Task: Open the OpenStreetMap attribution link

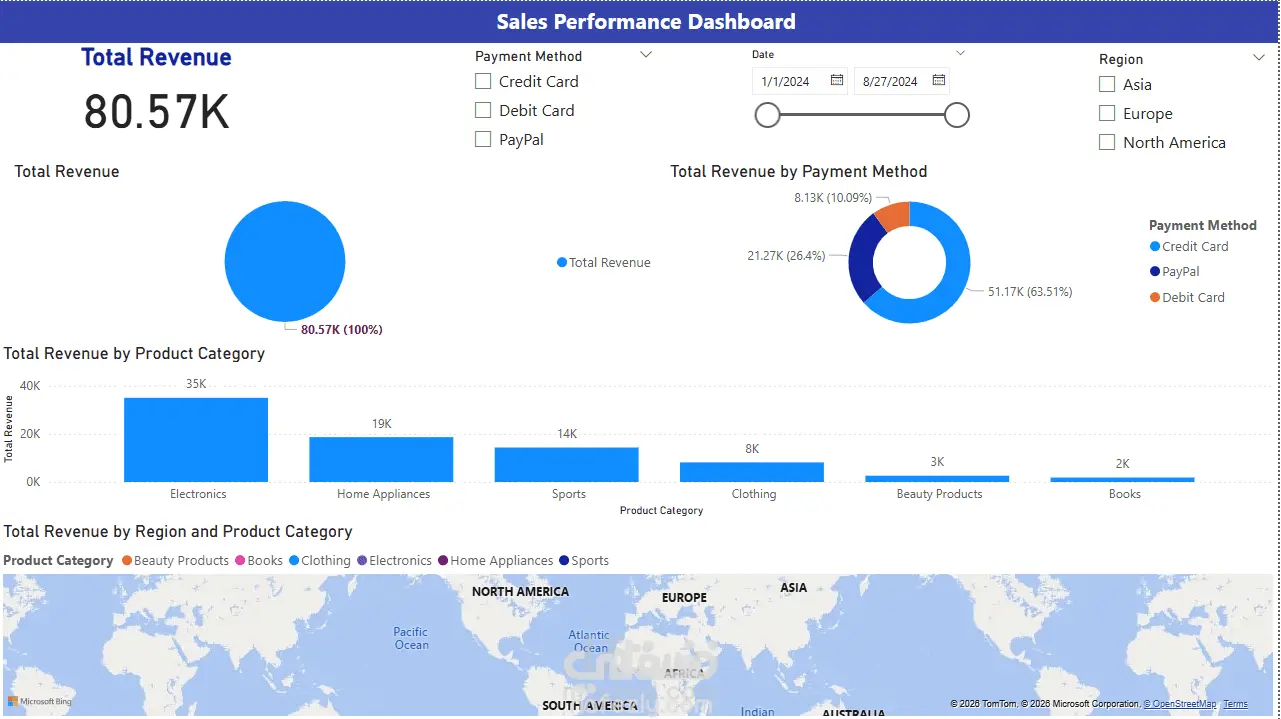Action: [x=1180, y=704]
